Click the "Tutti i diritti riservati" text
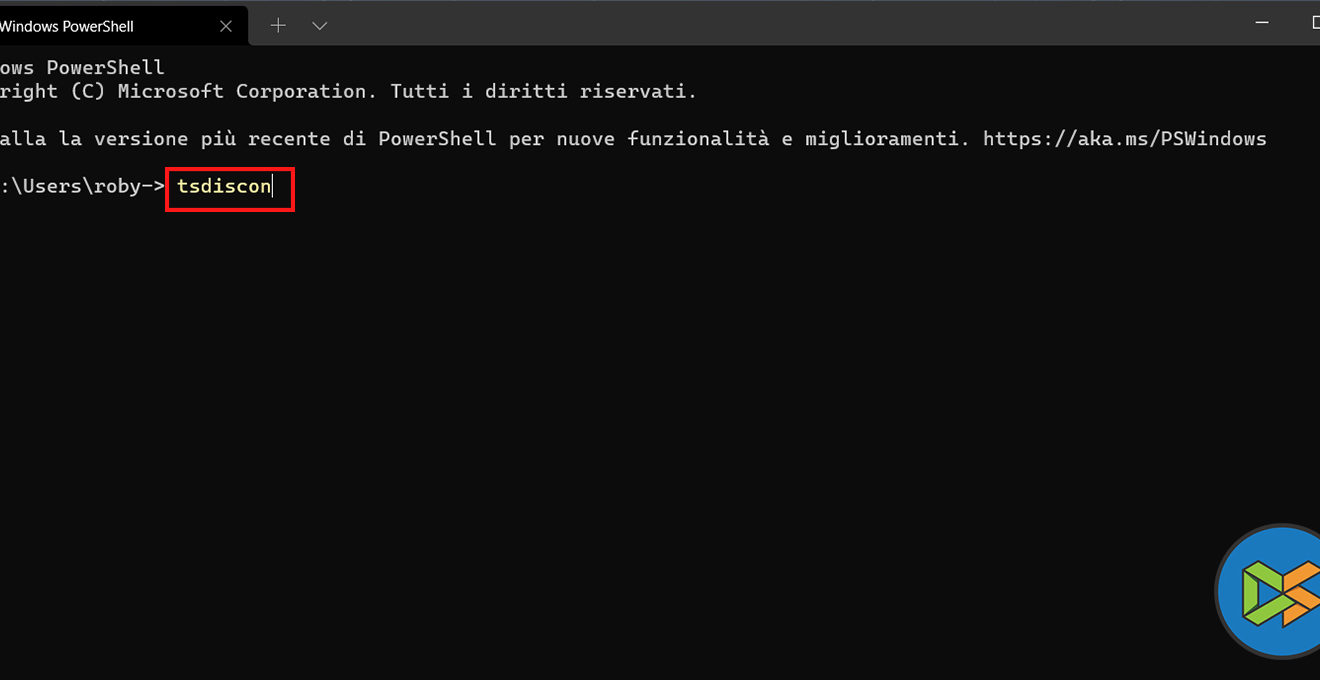Viewport: 1320px width, 680px height. click(543, 91)
